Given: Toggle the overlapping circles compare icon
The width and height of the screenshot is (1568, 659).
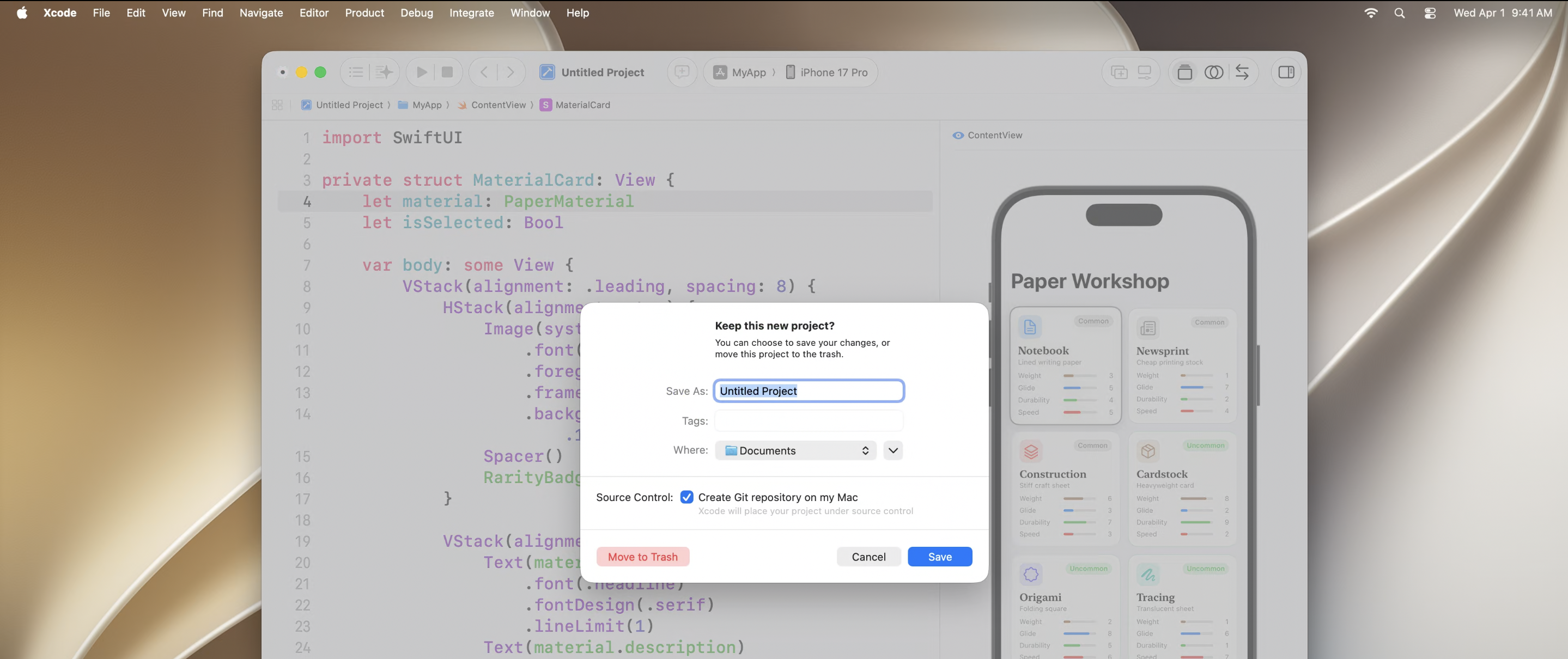Looking at the screenshot, I should 1214,72.
